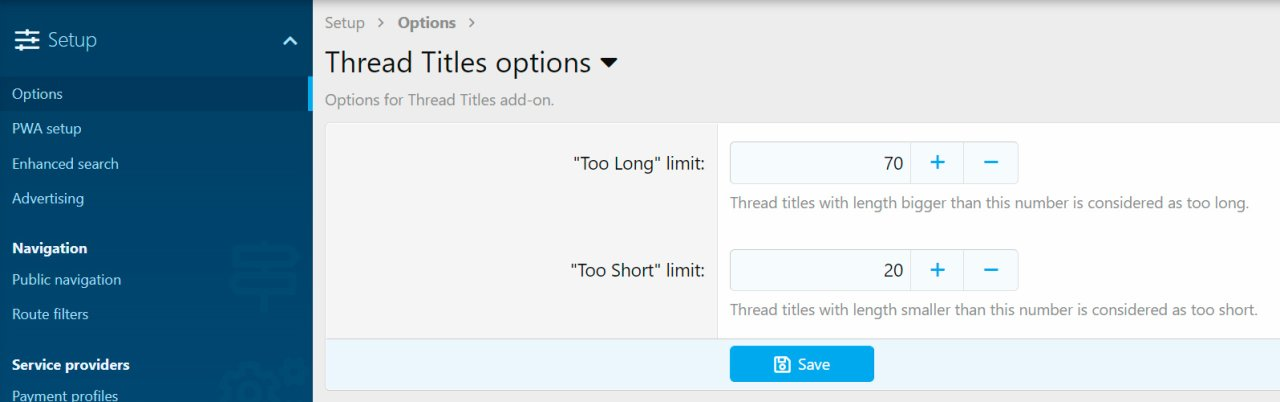The height and width of the screenshot is (402, 1280).
Task: Go to Options in the breadcrumb
Action: [x=426, y=22]
